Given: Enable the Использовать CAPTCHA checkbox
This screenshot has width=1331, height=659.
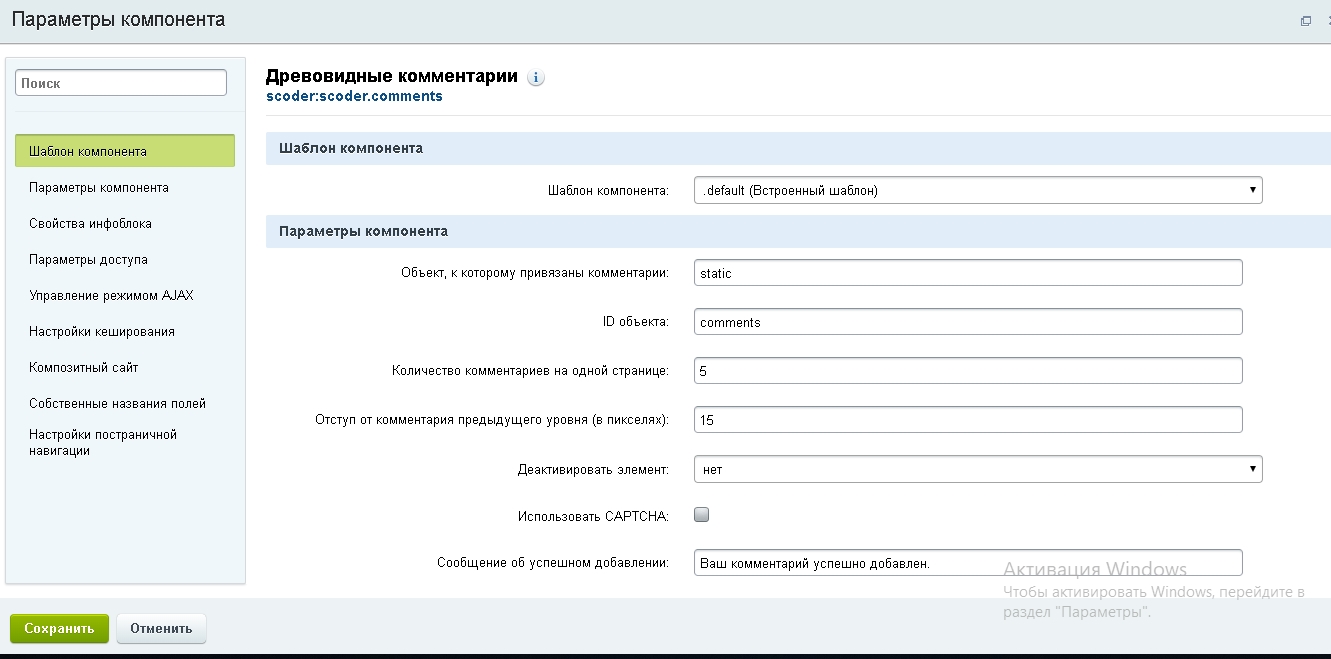Looking at the screenshot, I should pos(701,515).
